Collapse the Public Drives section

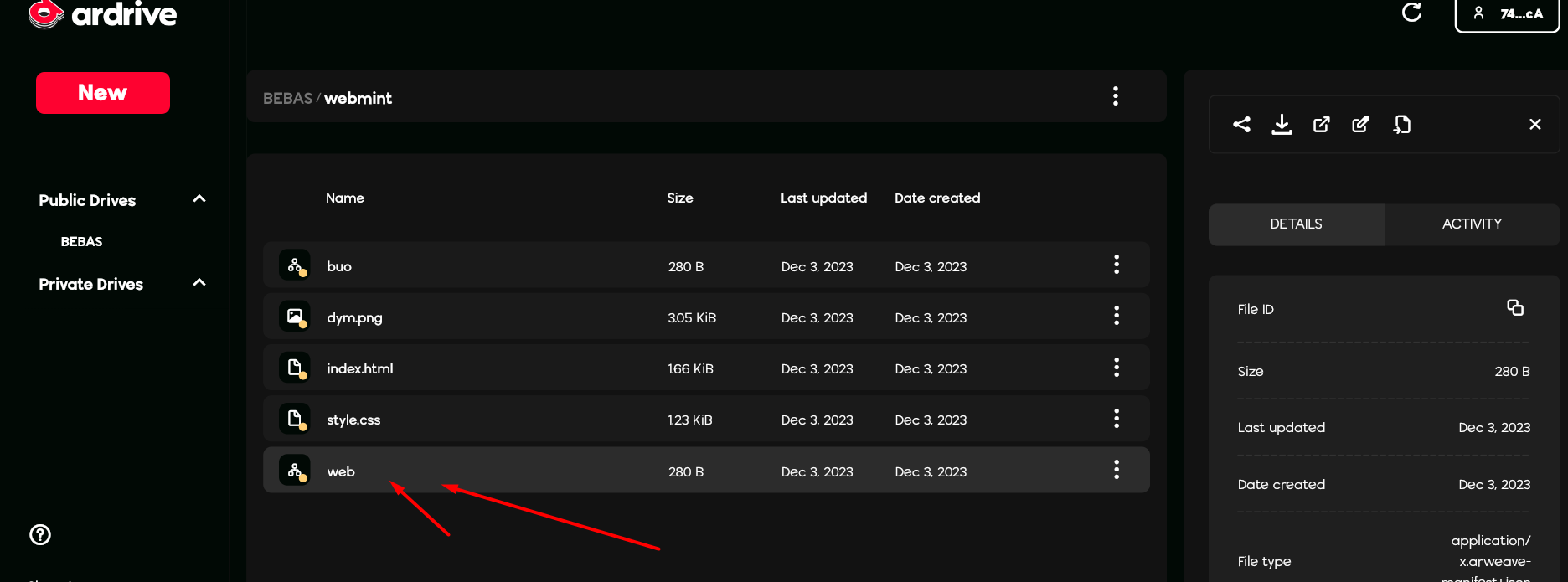[x=199, y=199]
